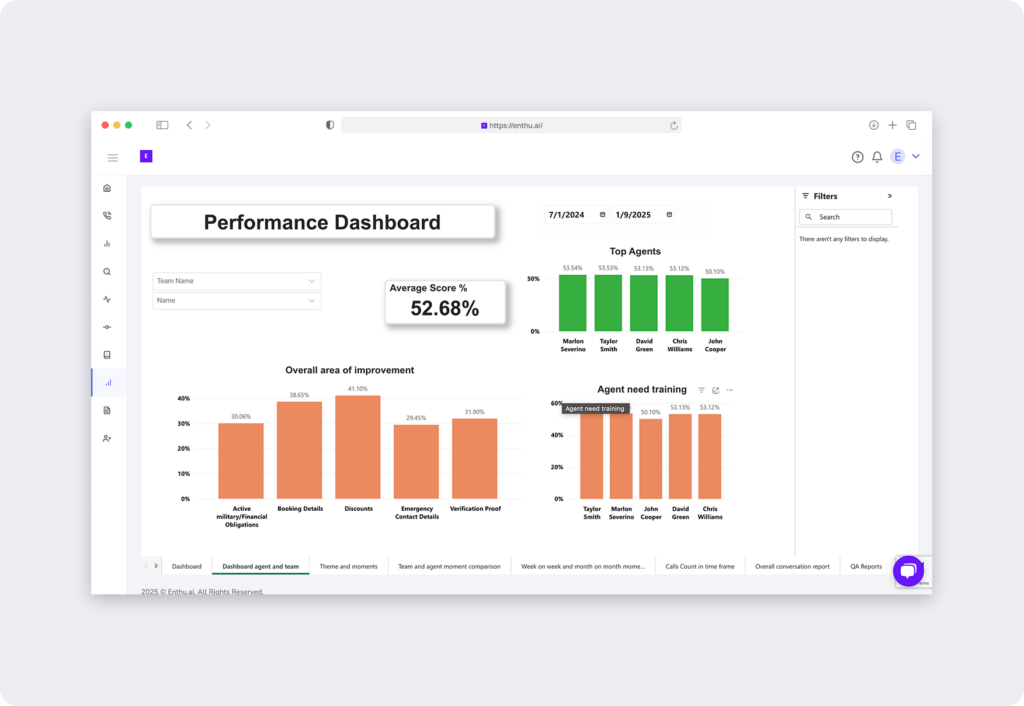Image resolution: width=1024 pixels, height=706 pixels.
Task: Open the calls phone icon in sidebar
Action: [x=107, y=215]
